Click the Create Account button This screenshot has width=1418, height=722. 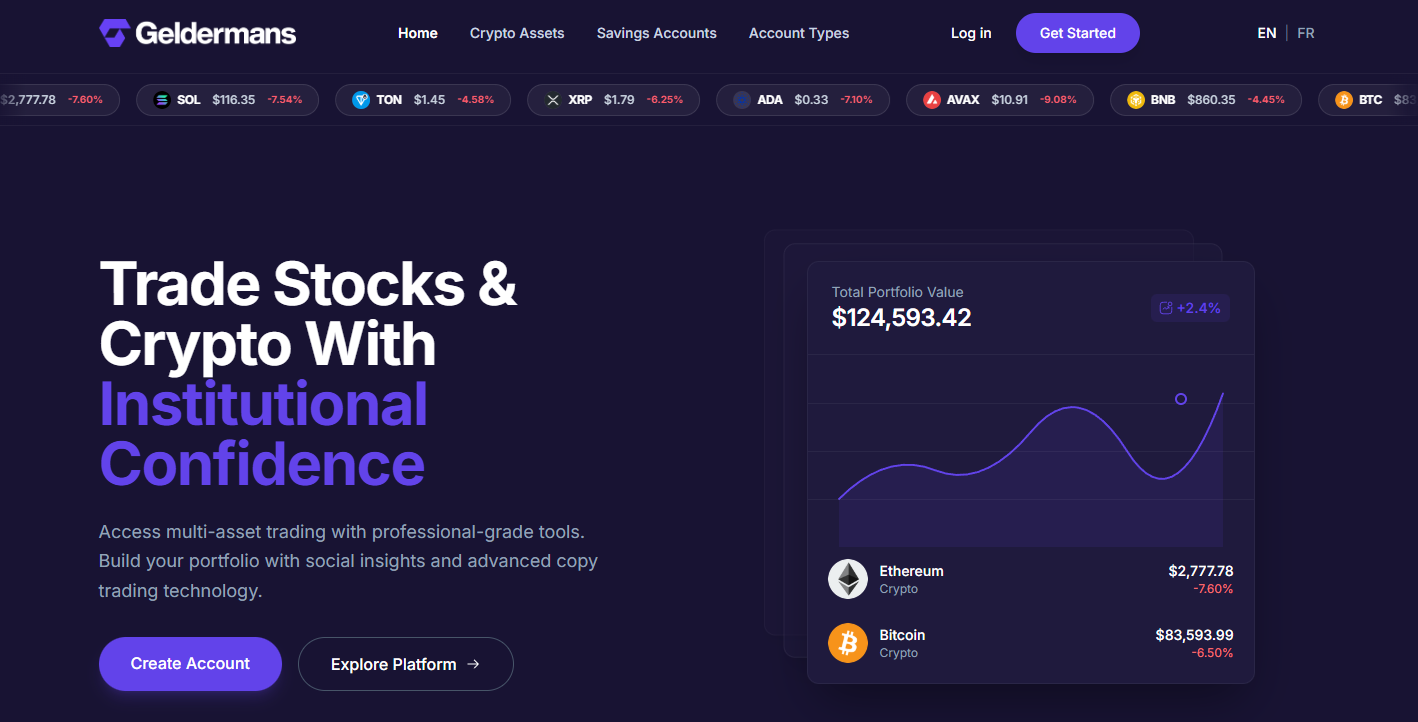(190, 664)
